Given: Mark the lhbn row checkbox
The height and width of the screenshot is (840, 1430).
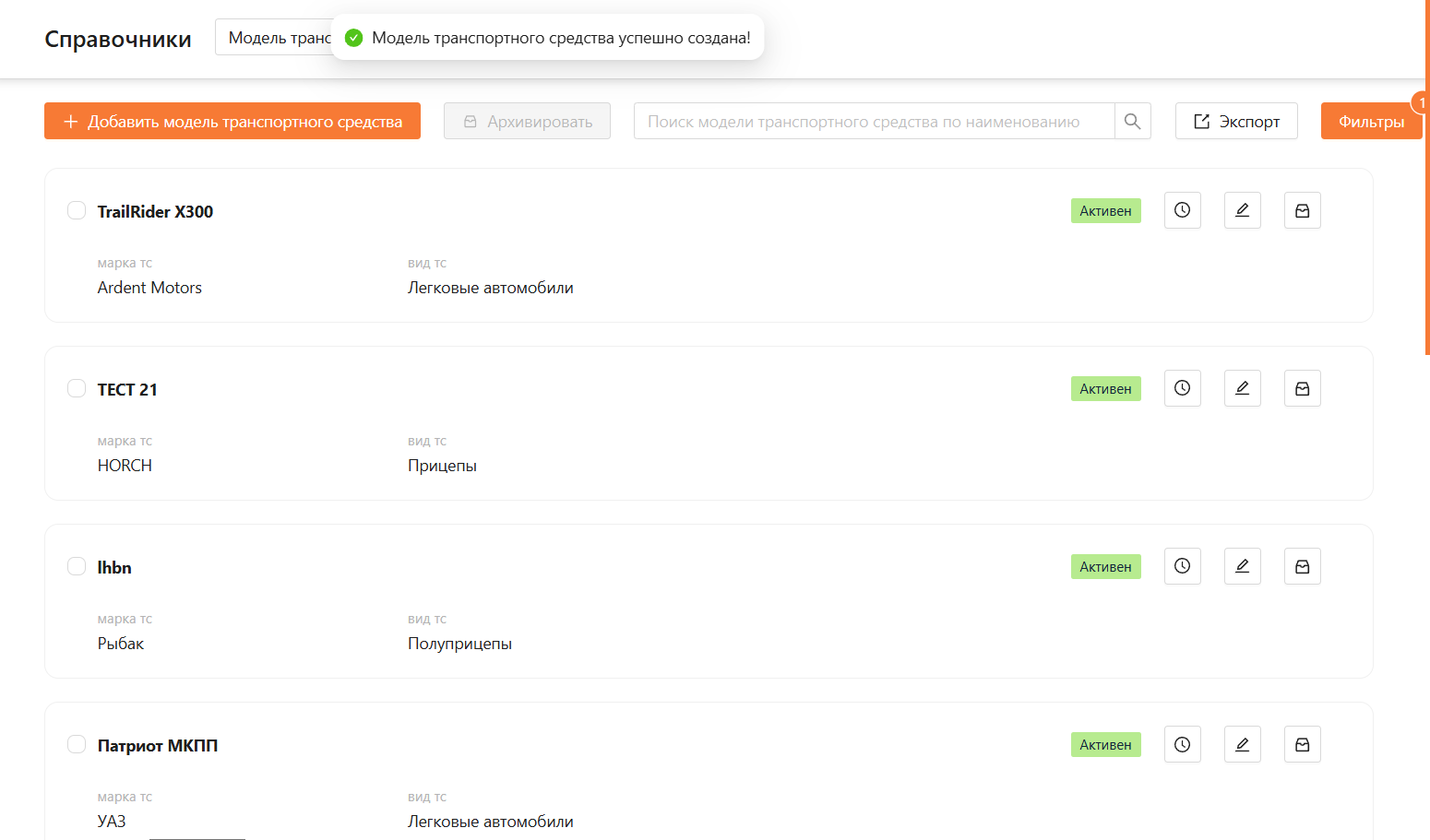Looking at the screenshot, I should coord(77,566).
